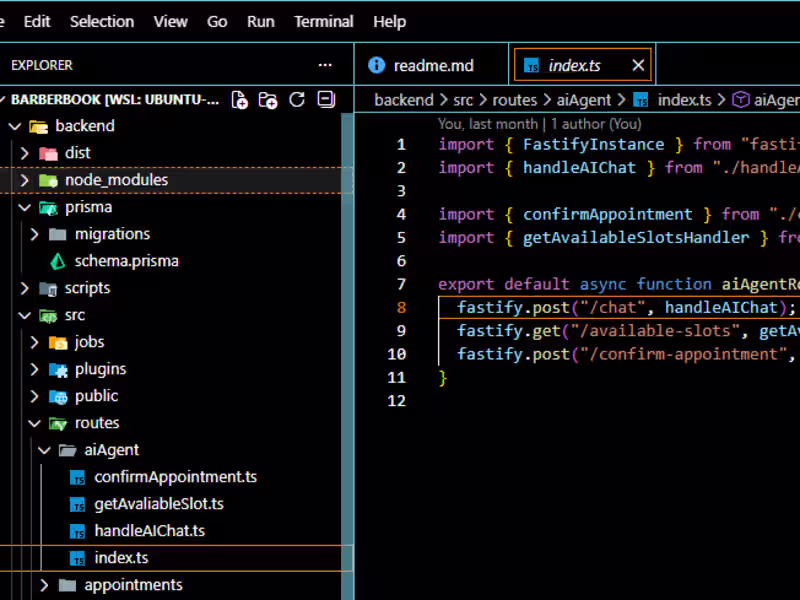Screen dimensions: 800x600
Task: Open the Terminal menu
Action: click(x=322, y=21)
